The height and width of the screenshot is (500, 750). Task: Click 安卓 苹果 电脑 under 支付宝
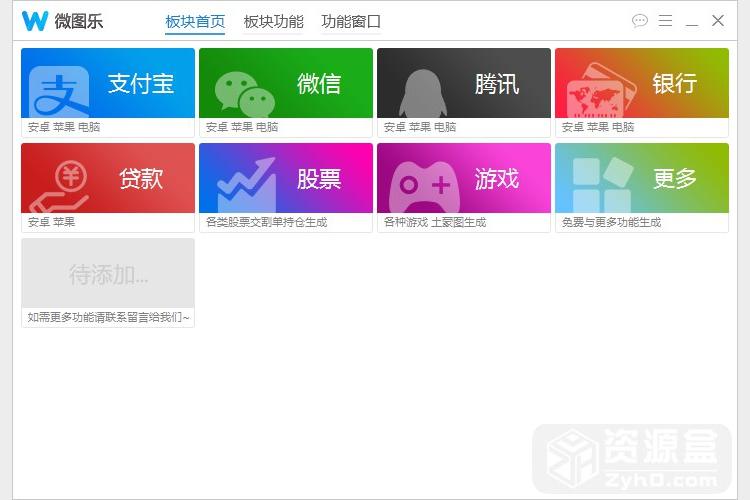click(64, 127)
